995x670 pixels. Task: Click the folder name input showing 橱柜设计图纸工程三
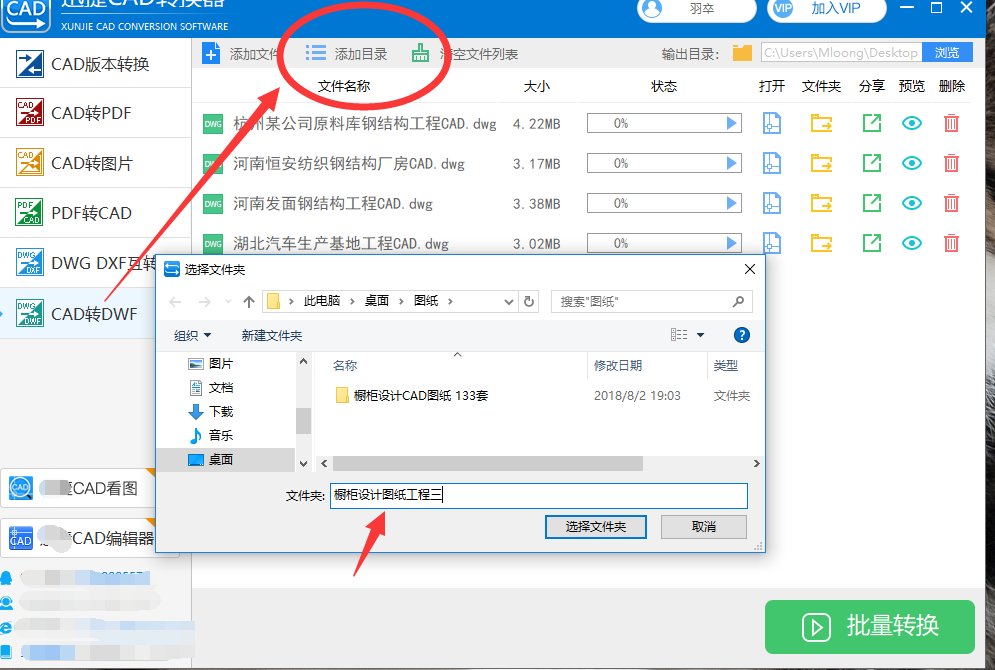(x=540, y=495)
